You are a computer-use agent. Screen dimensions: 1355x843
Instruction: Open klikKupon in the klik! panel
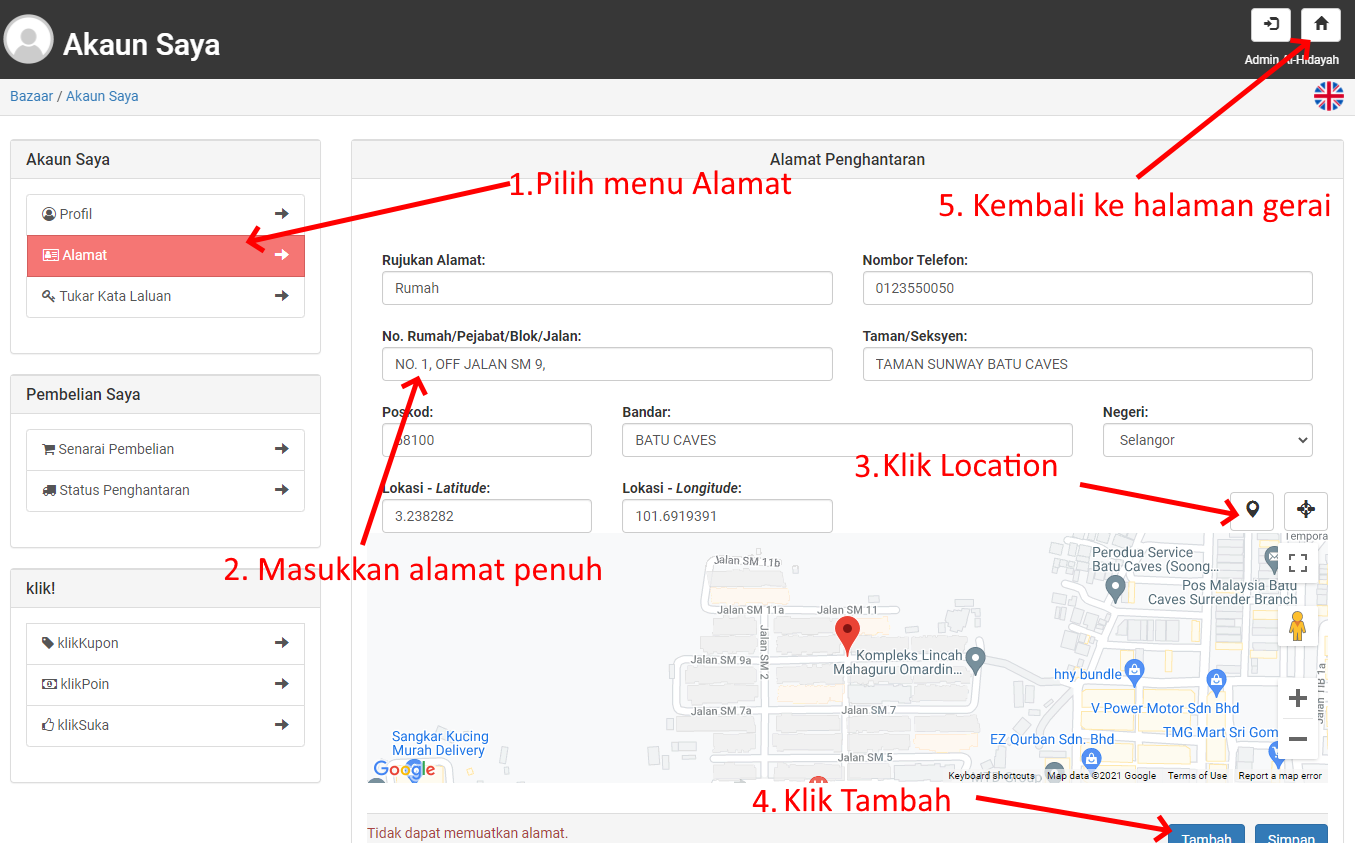pos(165,643)
